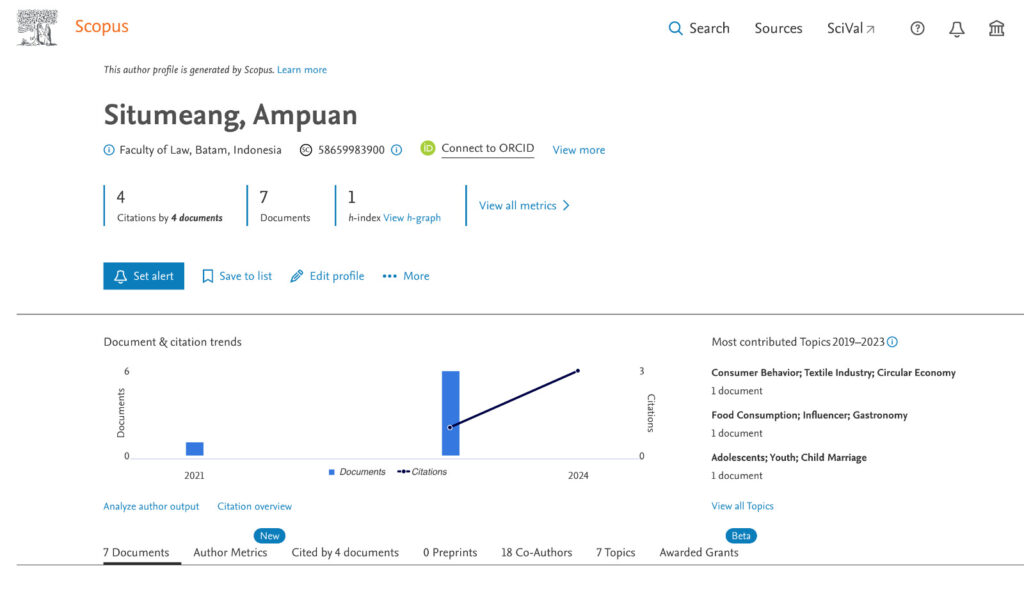Expand View all metrics chevron
Image resolution: width=1024 pixels, height=596 pixels.
point(566,206)
